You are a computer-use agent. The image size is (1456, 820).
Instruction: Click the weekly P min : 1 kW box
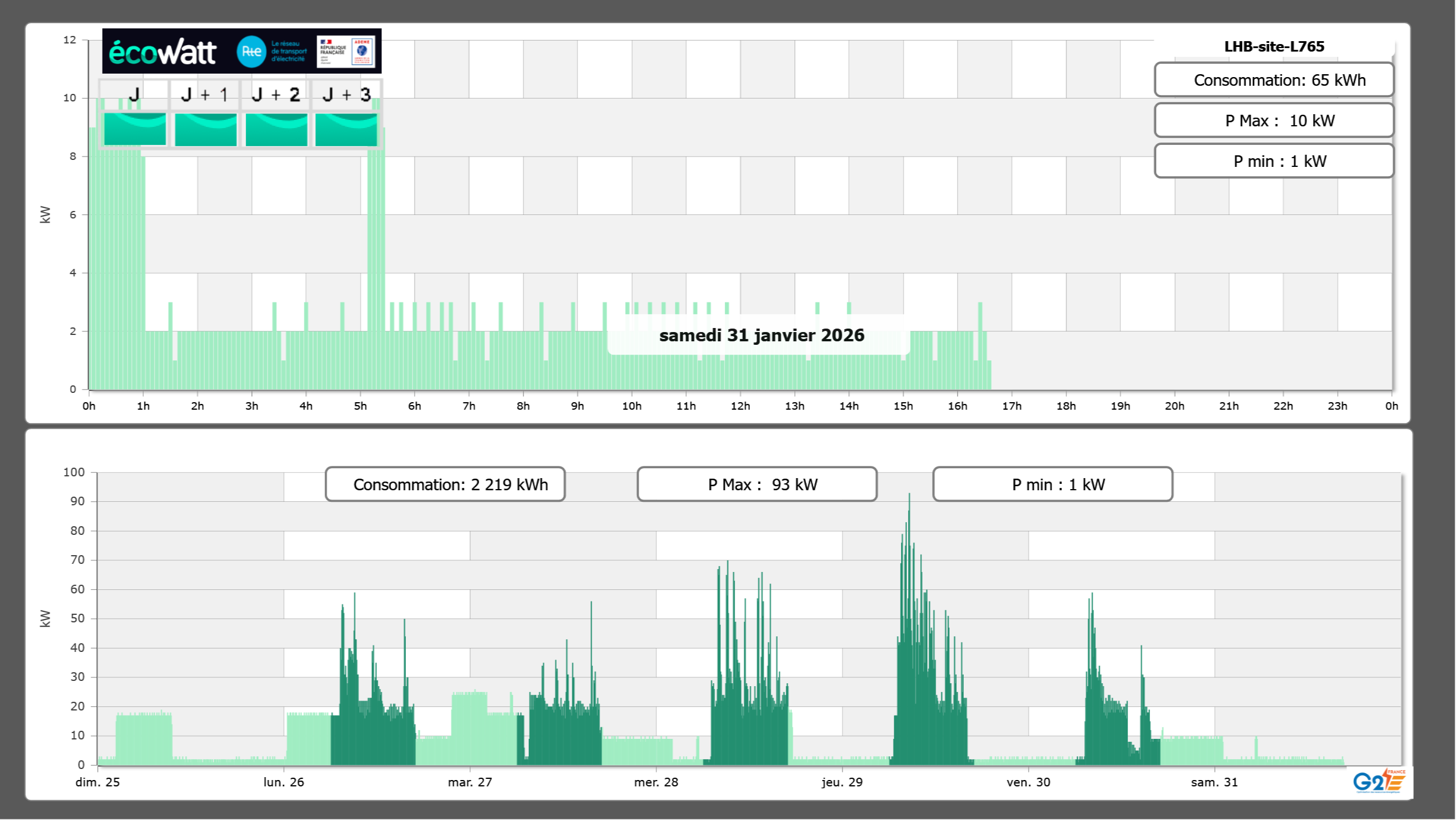(x=1052, y=484)
